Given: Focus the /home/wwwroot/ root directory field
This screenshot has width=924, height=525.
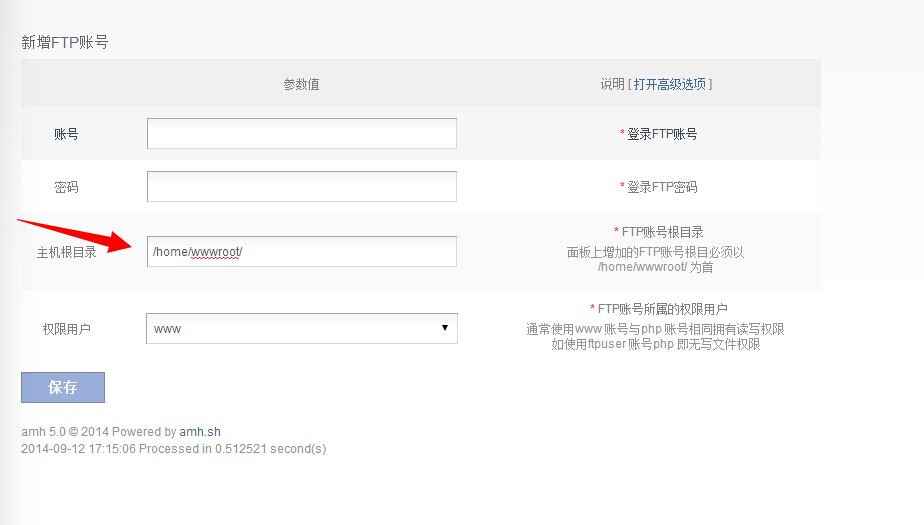Looking at the screenshot, I should pos(301,251).
